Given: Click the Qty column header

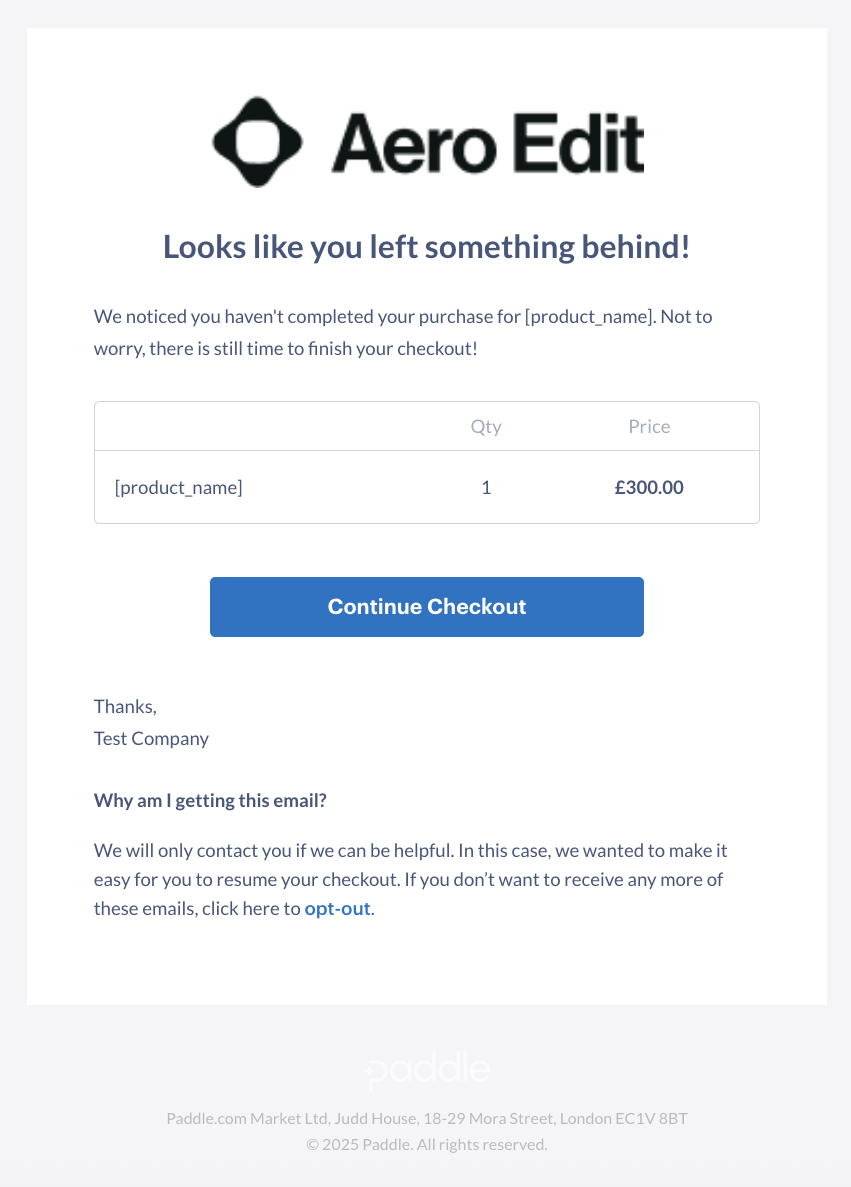Looking at the screenshot, I should pos(486,427).
